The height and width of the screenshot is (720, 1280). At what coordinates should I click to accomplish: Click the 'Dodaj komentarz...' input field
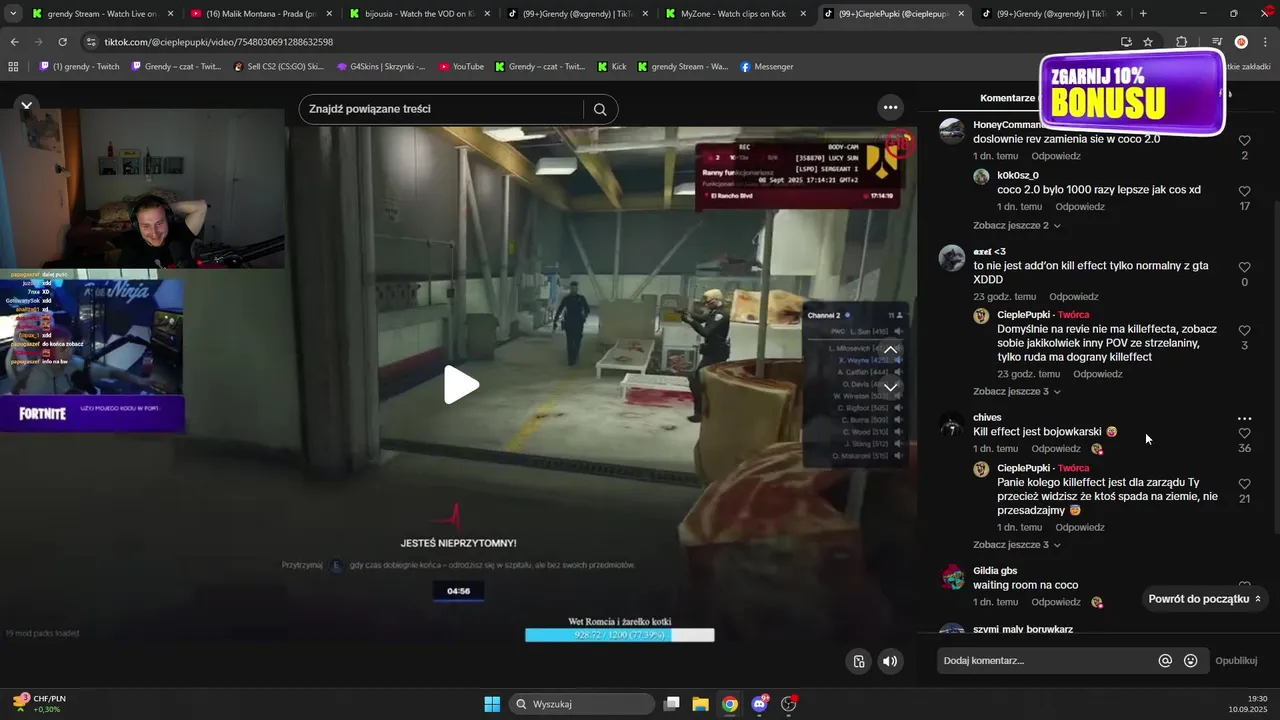(1046, 661)
